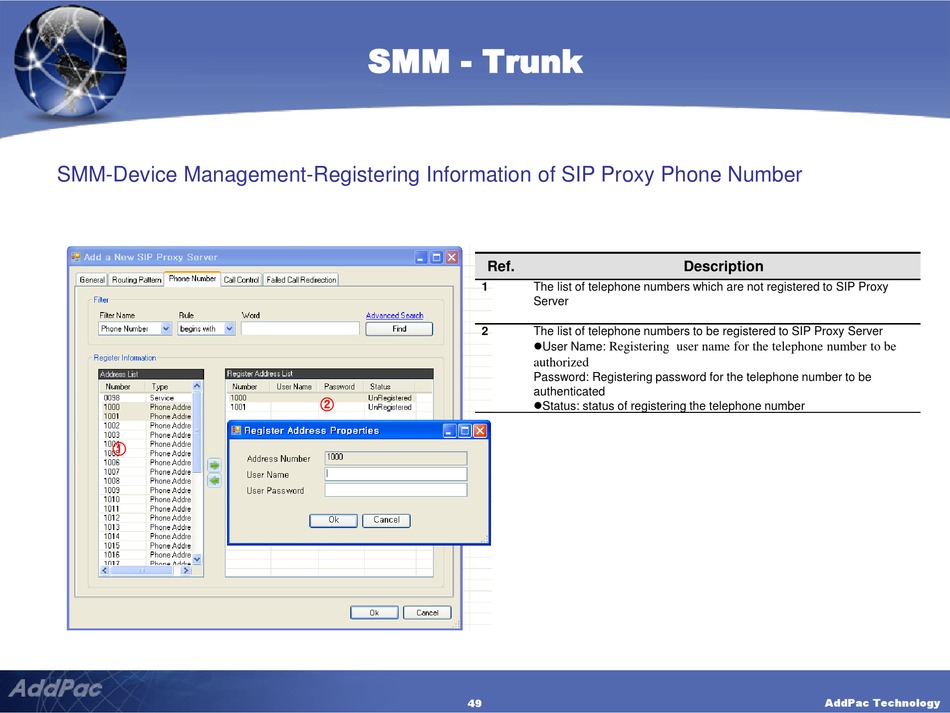Viewport: 950px width, 713px height.
Task: Click the Address List horizontal scroll left arrow
Action: [x=105, y=571]
